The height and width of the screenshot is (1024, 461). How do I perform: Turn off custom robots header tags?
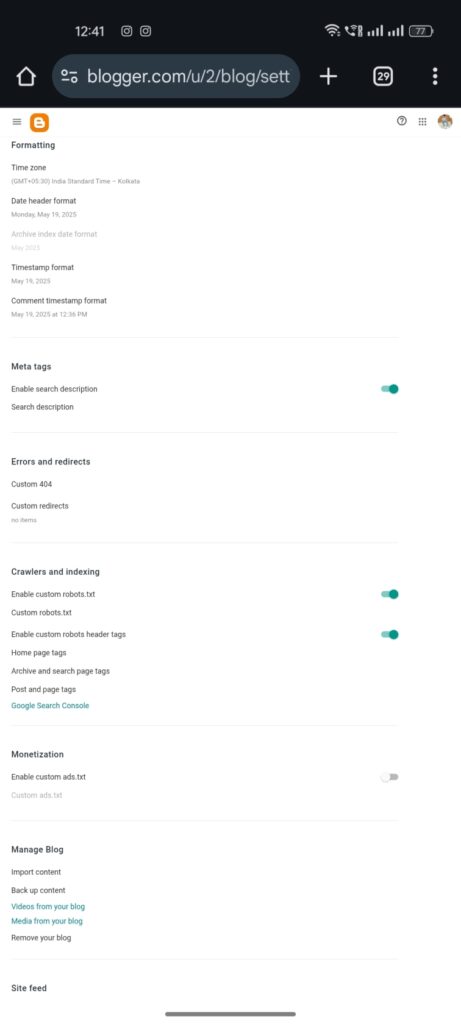390,634
